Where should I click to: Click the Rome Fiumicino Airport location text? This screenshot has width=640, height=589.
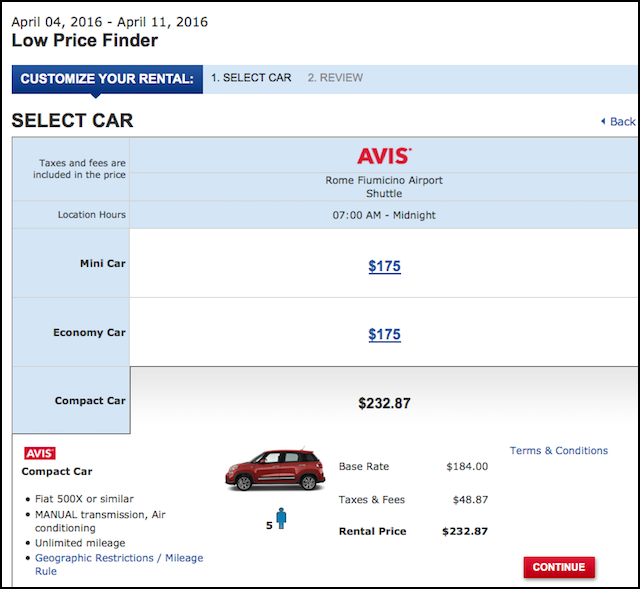pos(384,181)
